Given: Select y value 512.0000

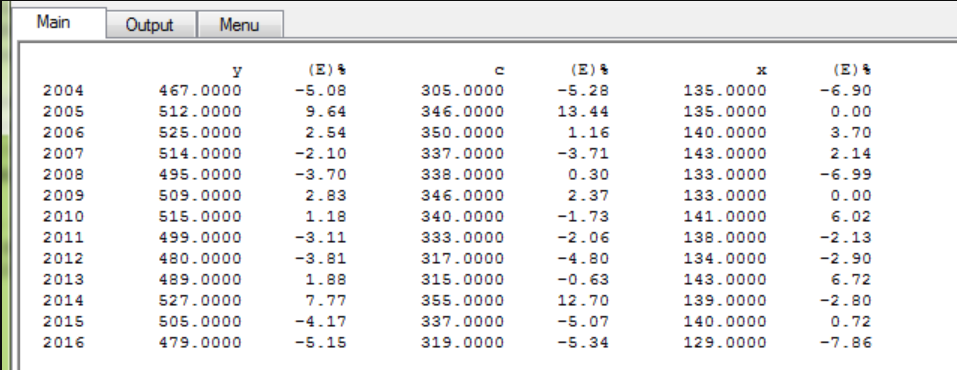Looking at the screenshot, I should [x=200, y=112].
